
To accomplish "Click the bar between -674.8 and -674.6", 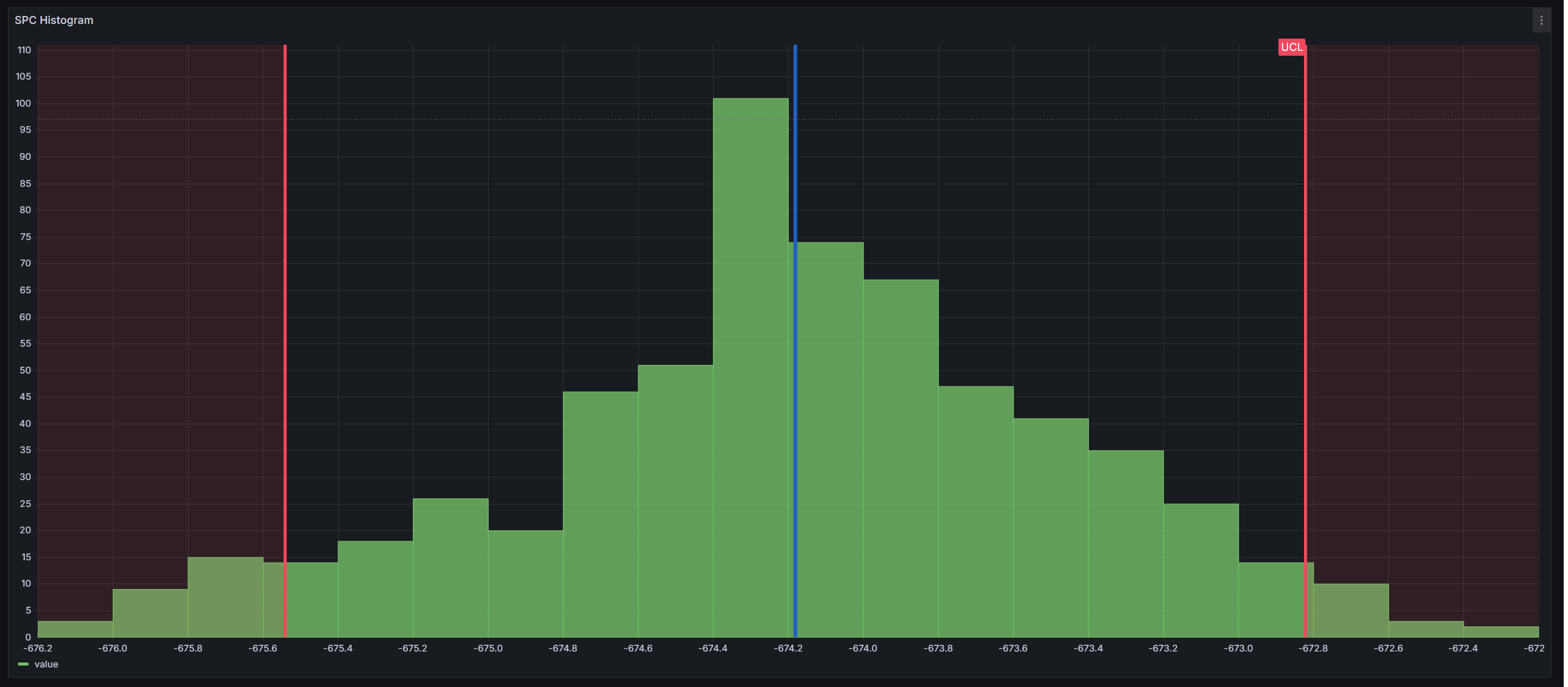I will coord(601,514).
